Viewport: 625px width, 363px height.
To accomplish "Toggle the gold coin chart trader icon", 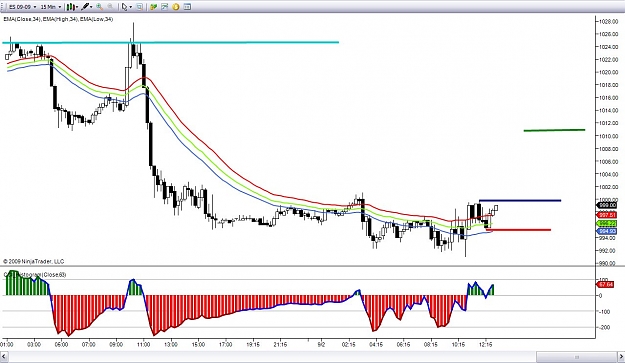I will pyautogui.click(x=176, y=7).
